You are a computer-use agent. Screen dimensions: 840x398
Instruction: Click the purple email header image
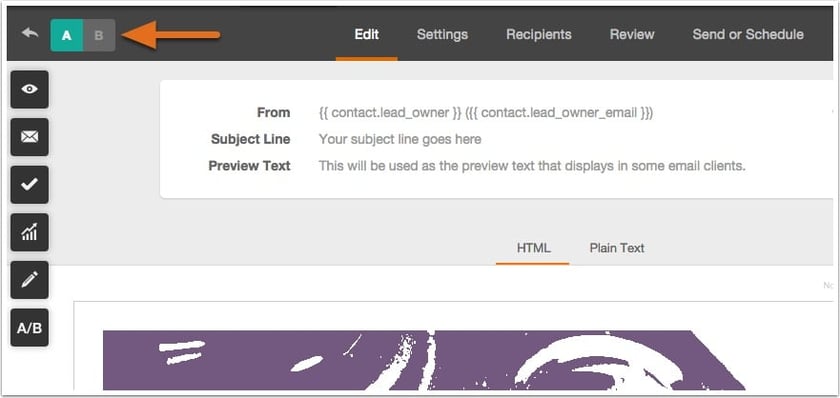pyautogui.click(x=423, y=360)
